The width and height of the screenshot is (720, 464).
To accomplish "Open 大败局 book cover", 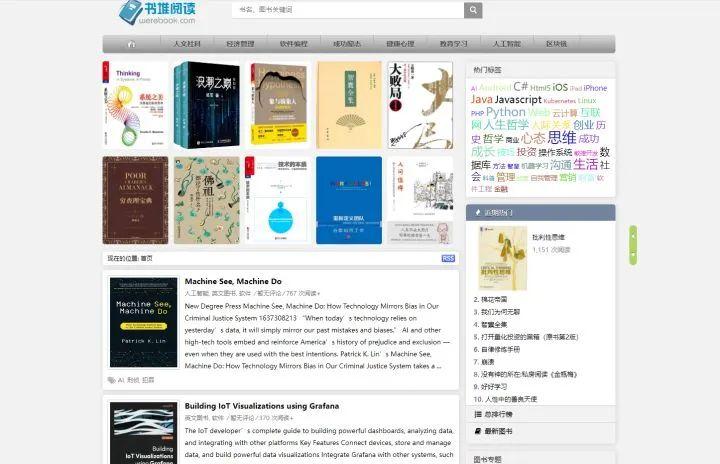I will pyautogui.click(x=420, y=105).
